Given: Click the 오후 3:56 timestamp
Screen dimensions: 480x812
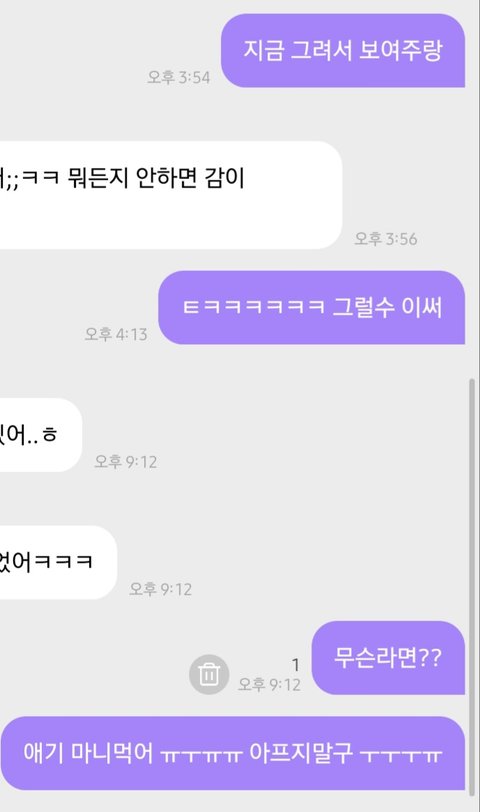Looking at the screenshot, I should (386, 239).
